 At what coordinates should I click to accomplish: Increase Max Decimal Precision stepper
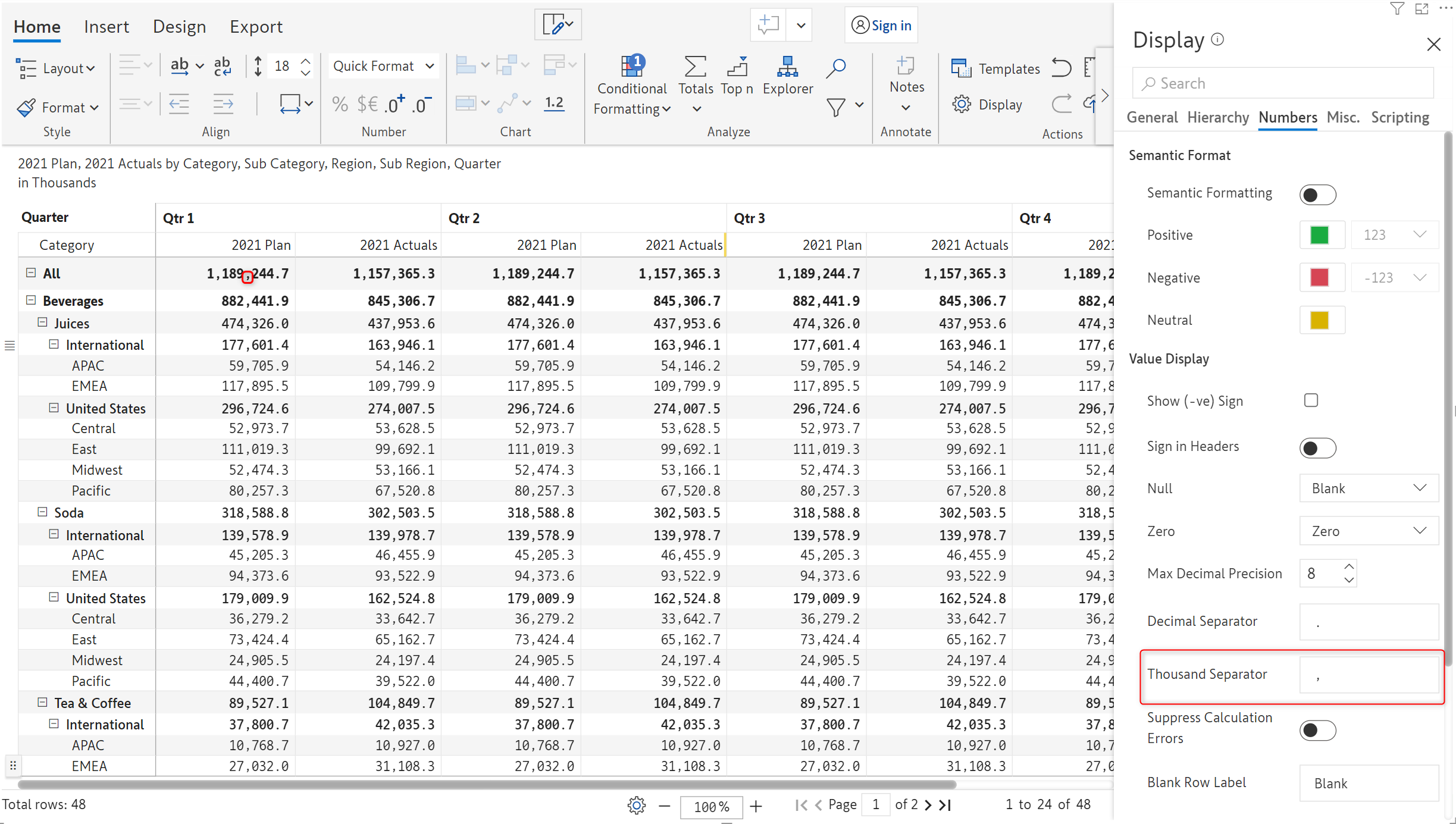tap(1348, 566)
